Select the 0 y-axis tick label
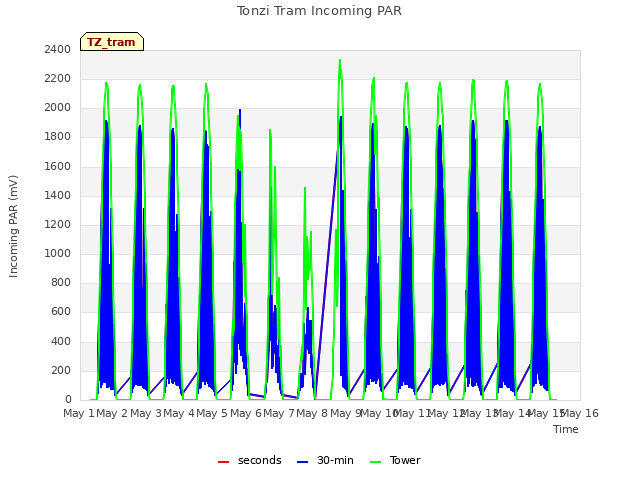Image resolution: width=640 pixels, height=480 pixels. [68, 400]
